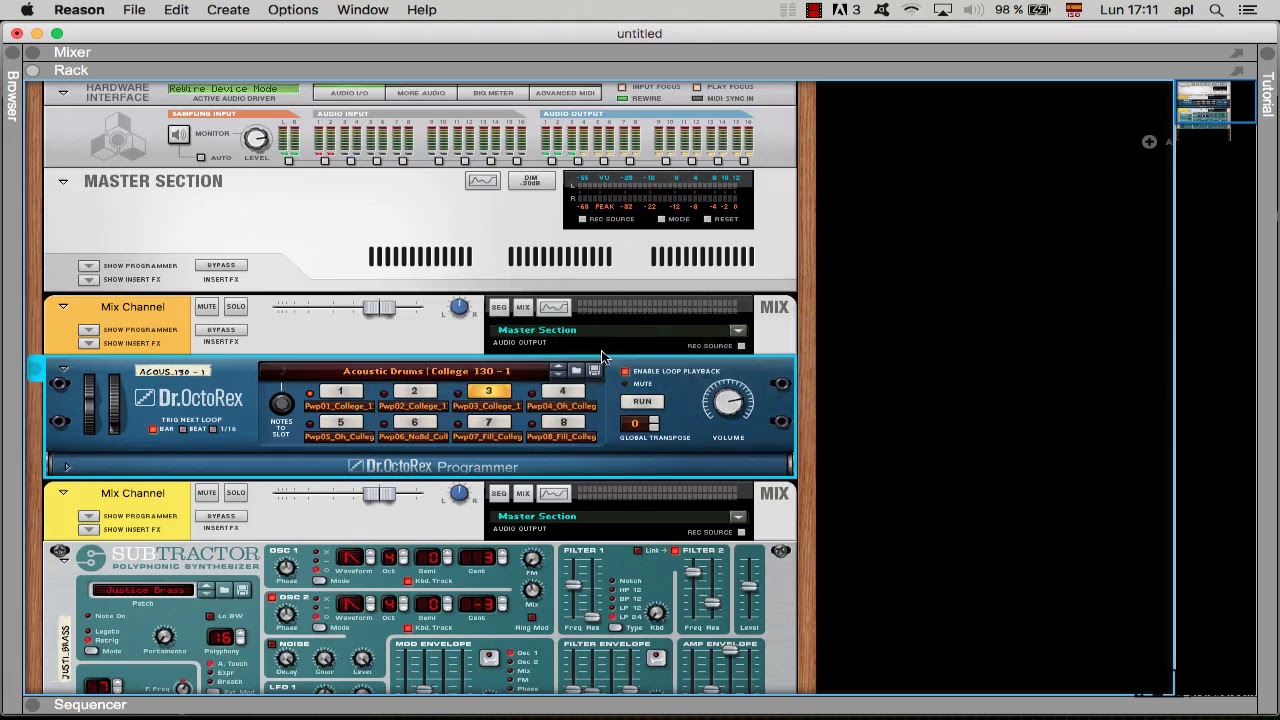1280x720 pixels.
Task: Toggle Subtractor Noise enable LED
Action: pos(272,645)
